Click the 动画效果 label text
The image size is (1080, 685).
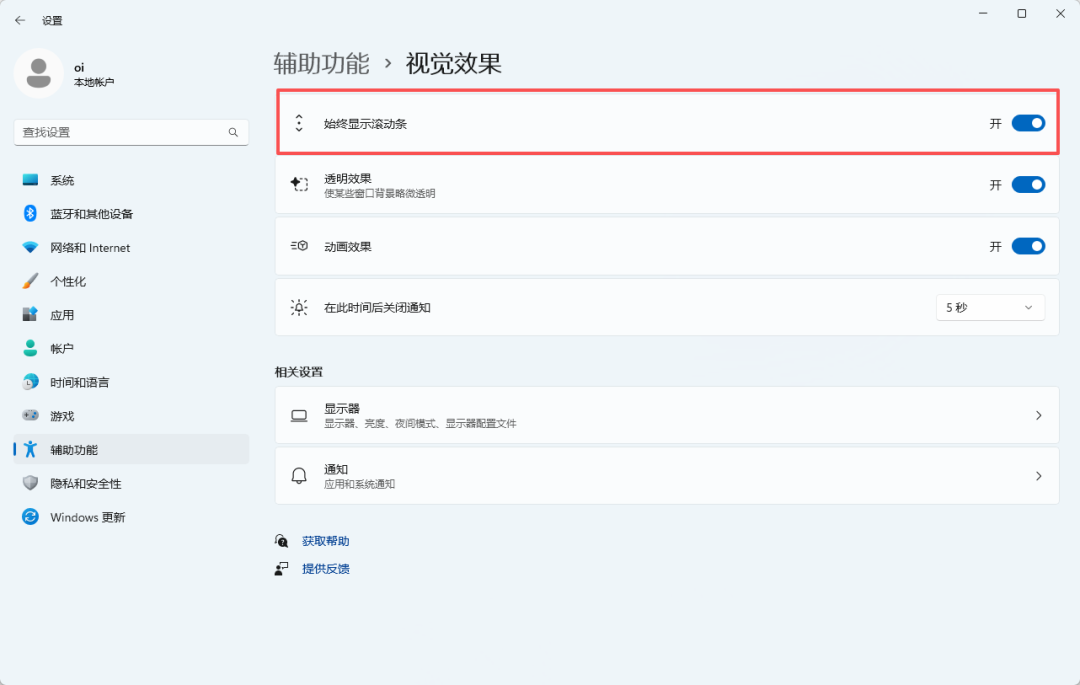coord(348,246)
